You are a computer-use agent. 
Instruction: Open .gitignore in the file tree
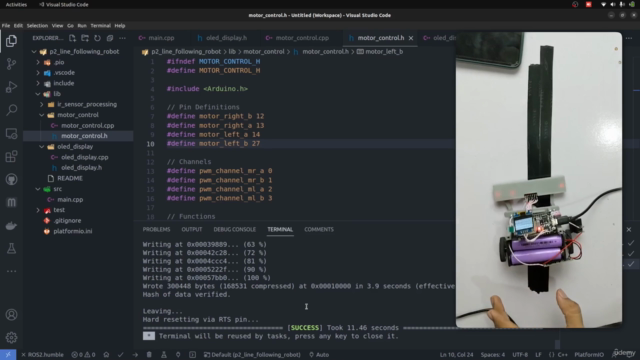click(x=67, y=220)
